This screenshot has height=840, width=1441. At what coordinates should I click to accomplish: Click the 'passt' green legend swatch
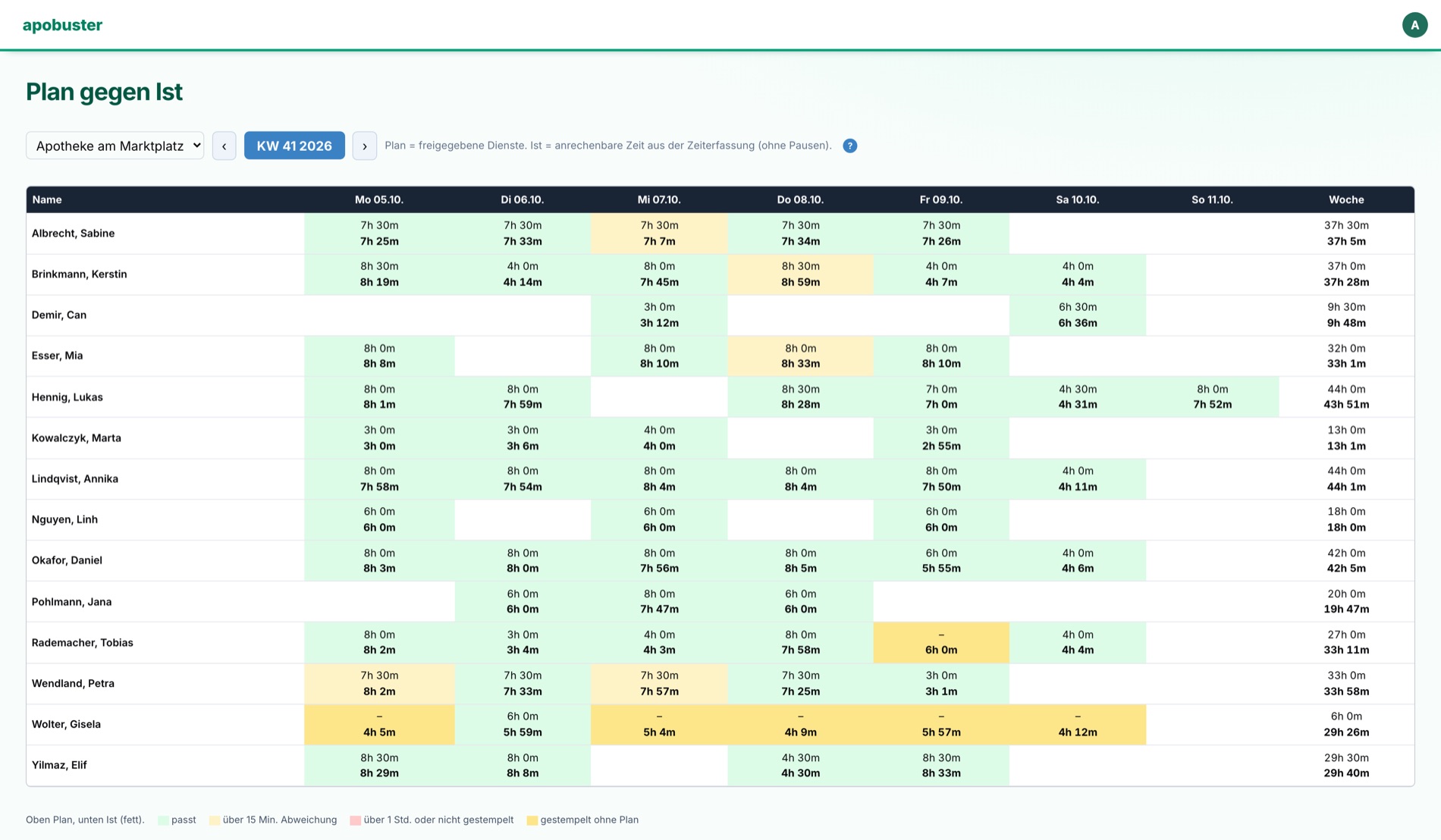point(163,820)
